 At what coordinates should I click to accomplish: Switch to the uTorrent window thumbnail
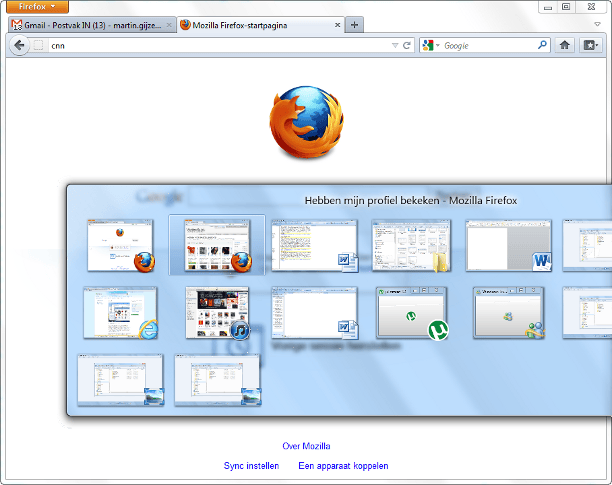(x=412, y=313)
